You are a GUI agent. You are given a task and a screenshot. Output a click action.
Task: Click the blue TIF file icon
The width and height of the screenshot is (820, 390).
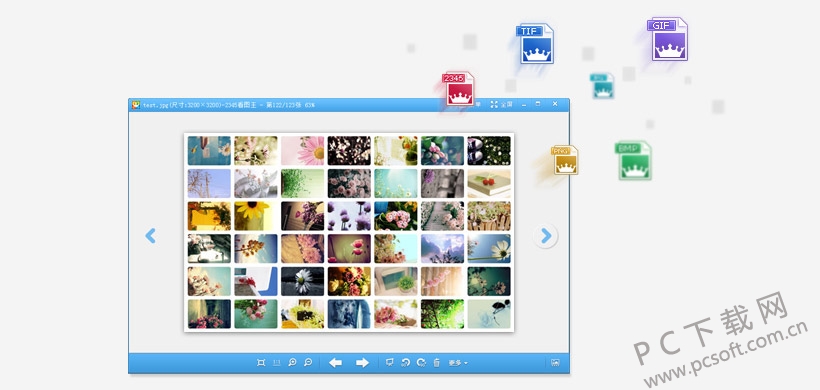(x=535, y=43)
